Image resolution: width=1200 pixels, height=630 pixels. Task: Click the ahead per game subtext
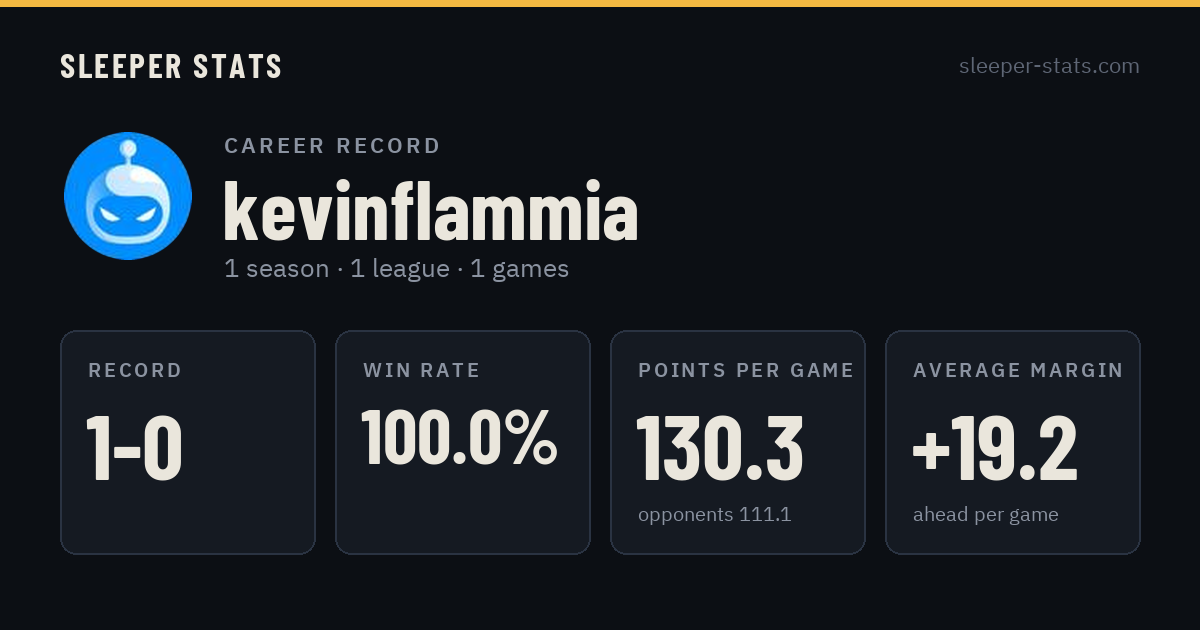point(985,515)
